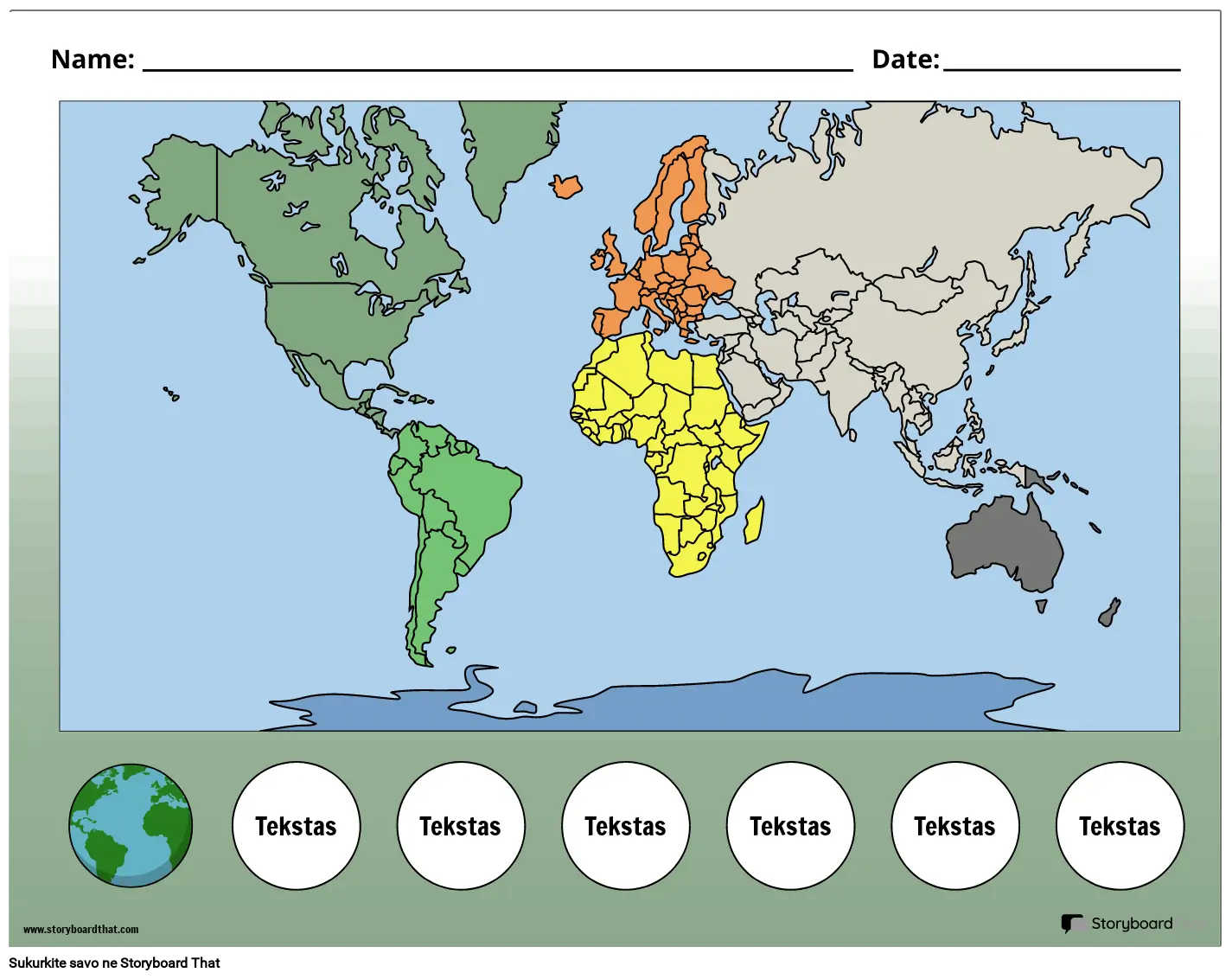Click the dark gray Australia shape
Screen dimensions: 1232x979
[x=1003, y=541]
